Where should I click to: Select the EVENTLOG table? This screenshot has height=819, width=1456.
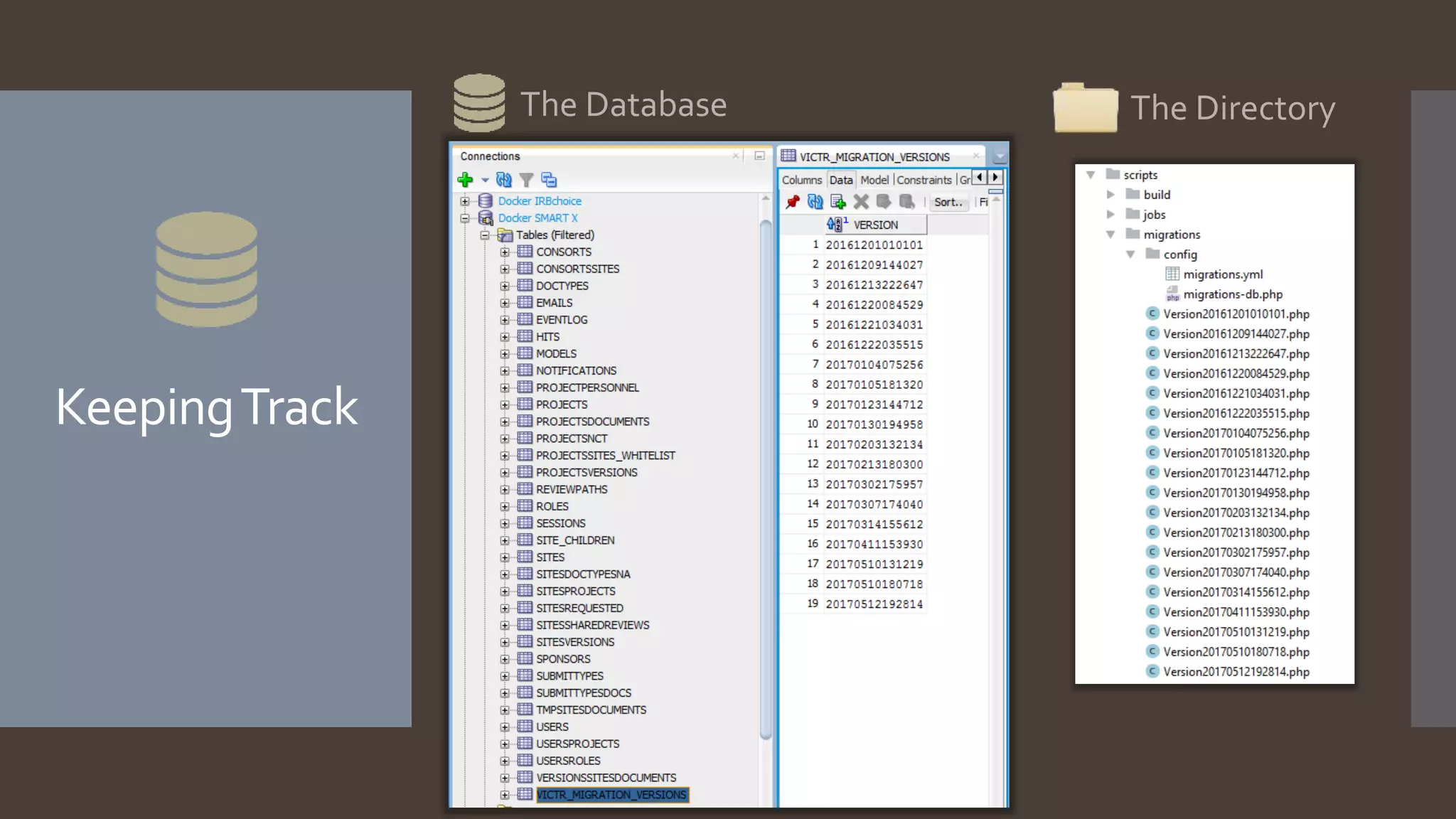[x=562, y=320]
